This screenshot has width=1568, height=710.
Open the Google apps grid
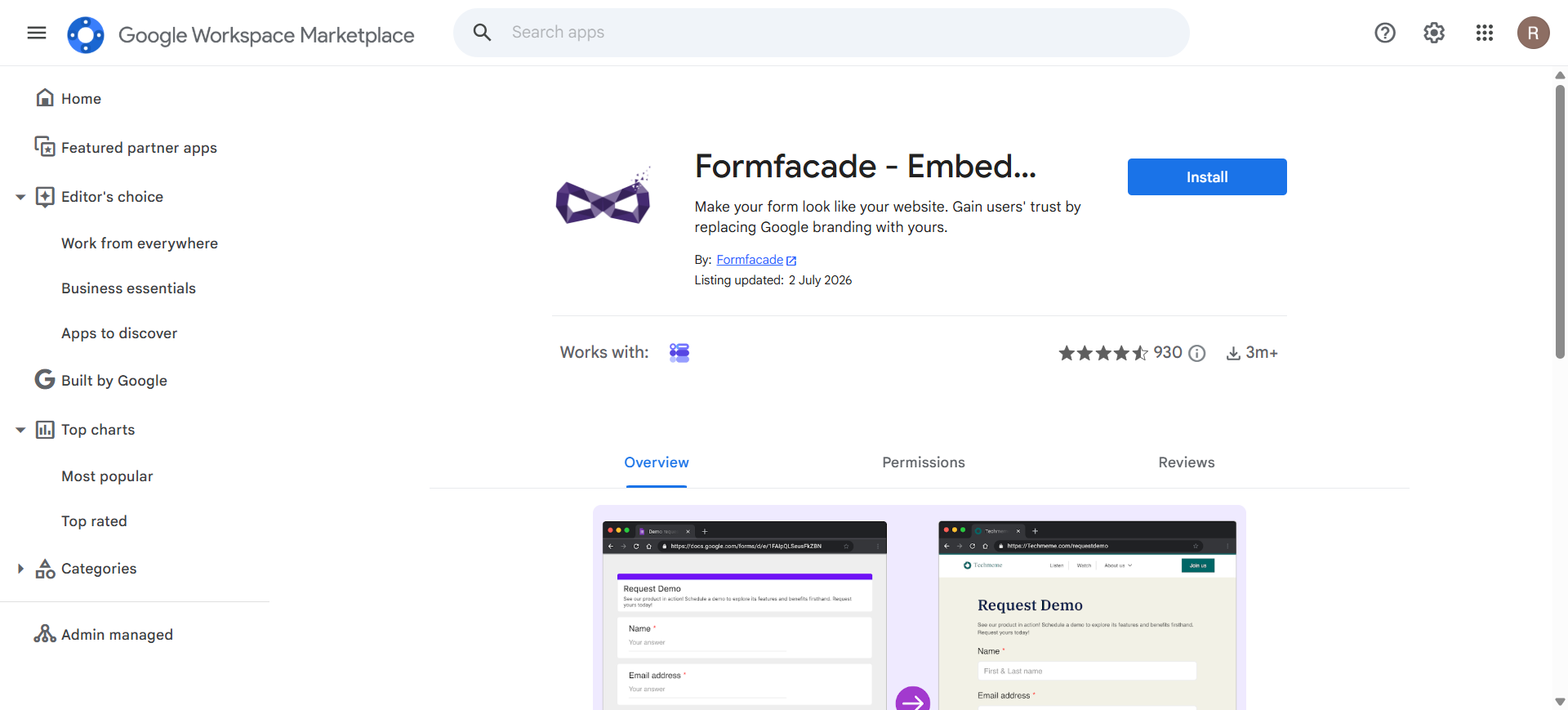(x=1485, y=33)
